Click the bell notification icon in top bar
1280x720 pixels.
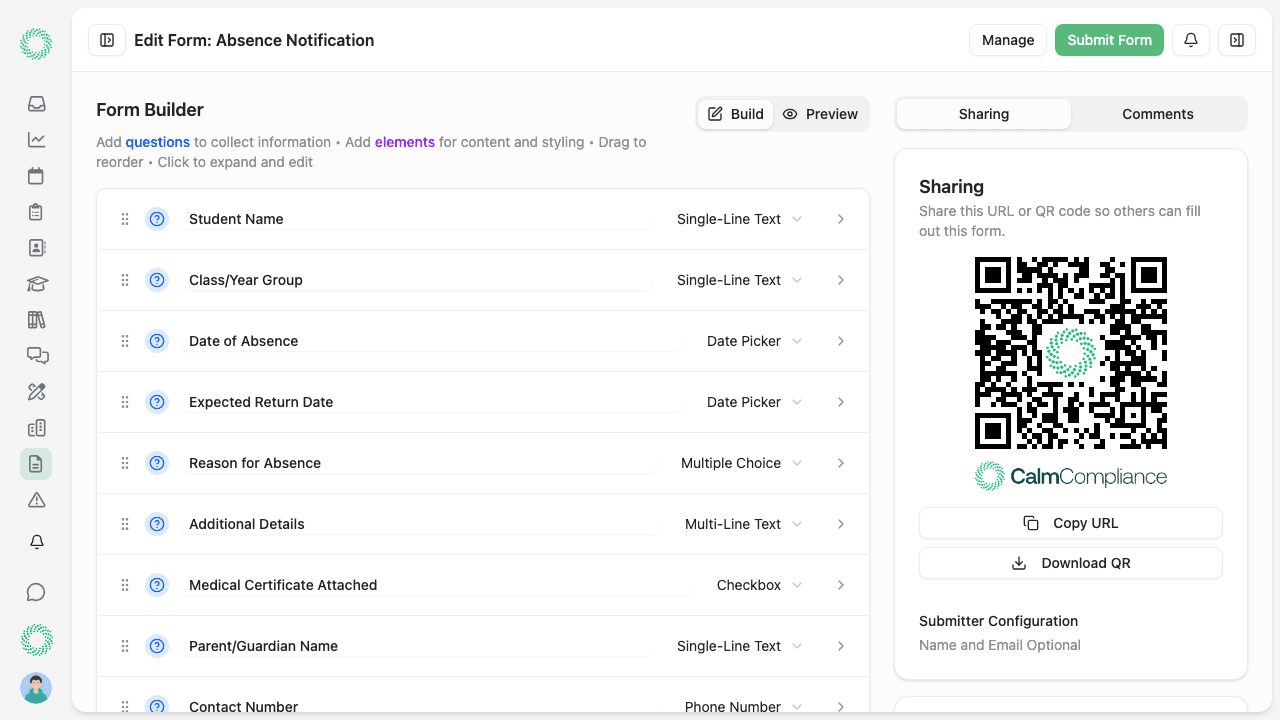coord(1190,40)
